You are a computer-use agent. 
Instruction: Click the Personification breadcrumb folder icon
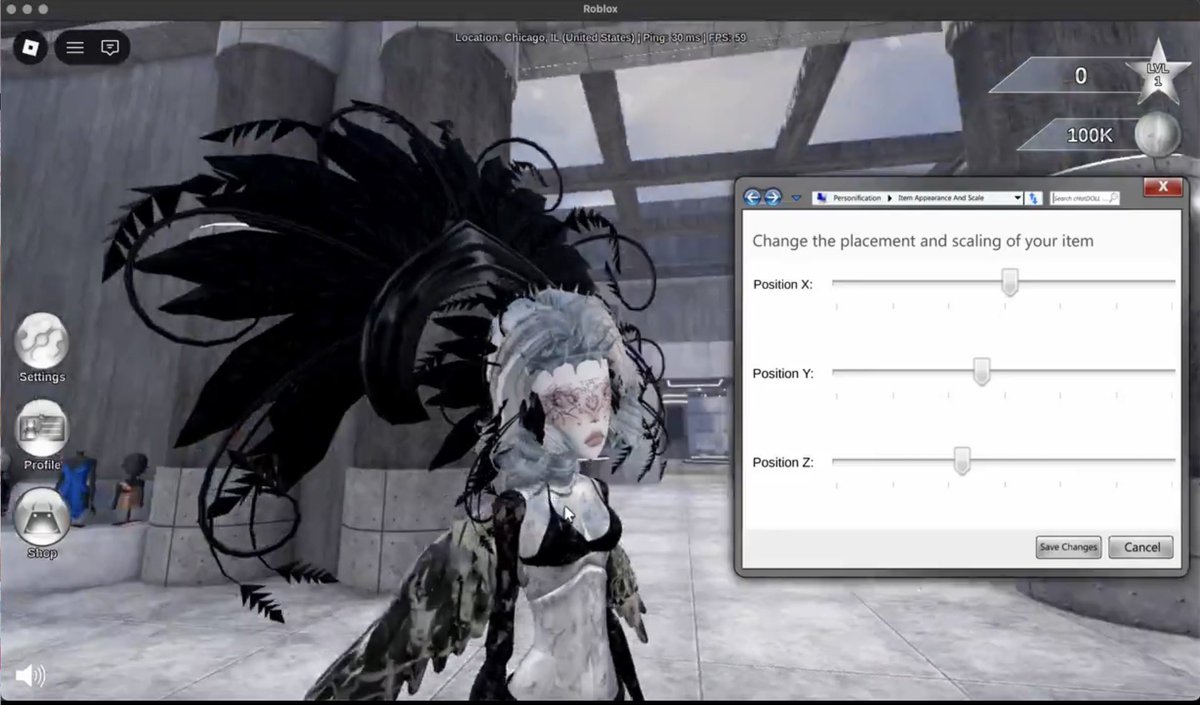[821, 198]
